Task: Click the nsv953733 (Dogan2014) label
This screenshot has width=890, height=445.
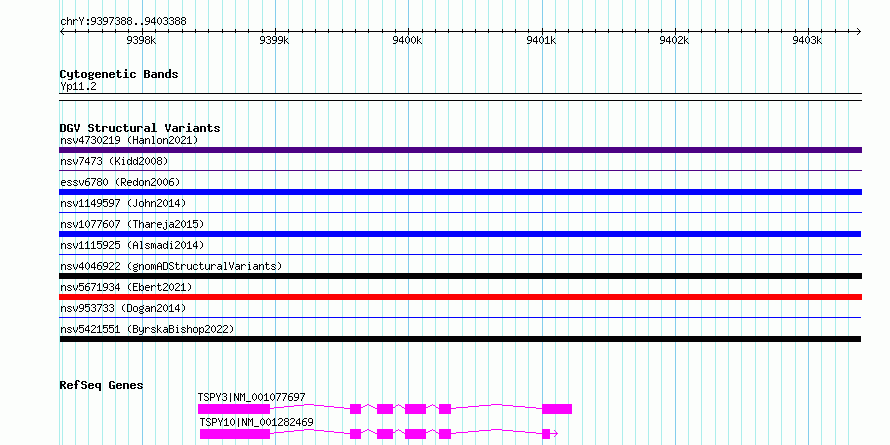Action: tap(123, 308)
